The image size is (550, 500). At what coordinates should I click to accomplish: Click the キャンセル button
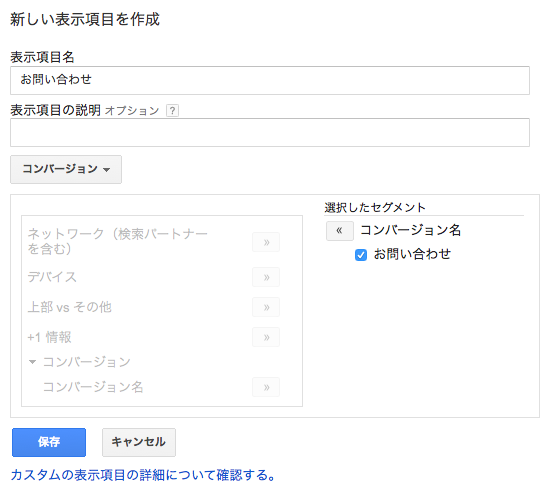139,442
